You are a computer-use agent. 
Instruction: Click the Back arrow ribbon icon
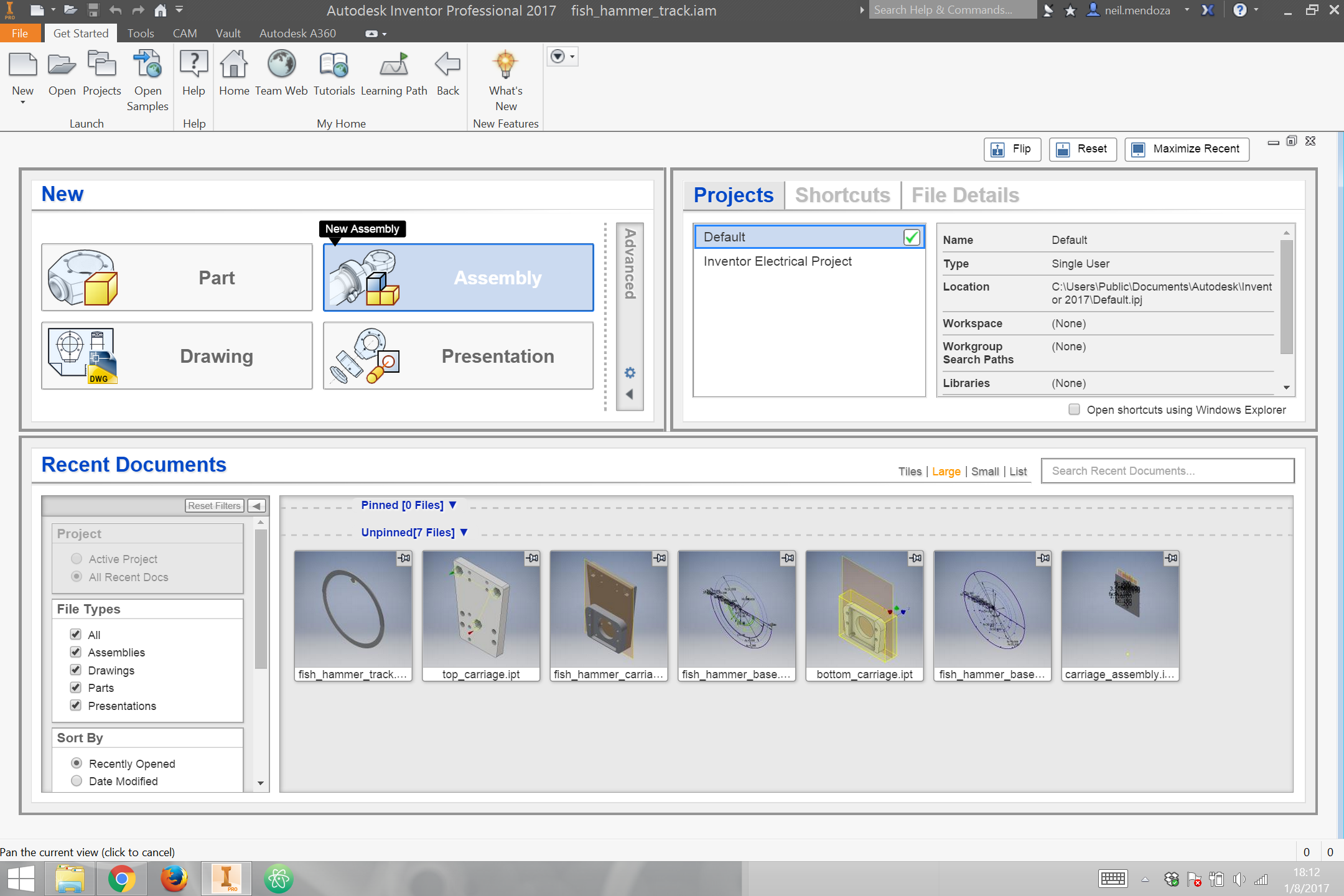pos(447,65)
